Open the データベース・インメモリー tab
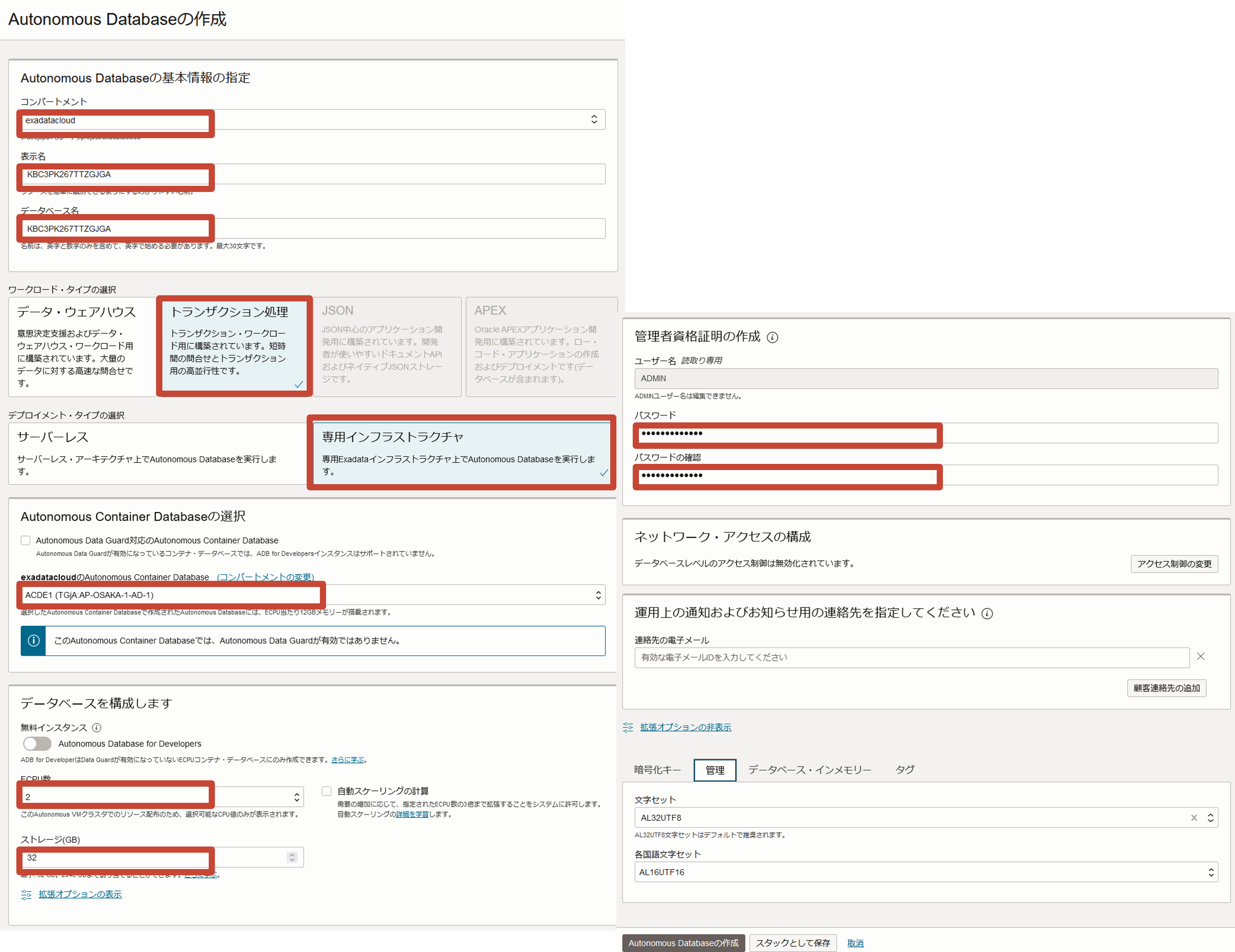 click(x=809, y=770)
